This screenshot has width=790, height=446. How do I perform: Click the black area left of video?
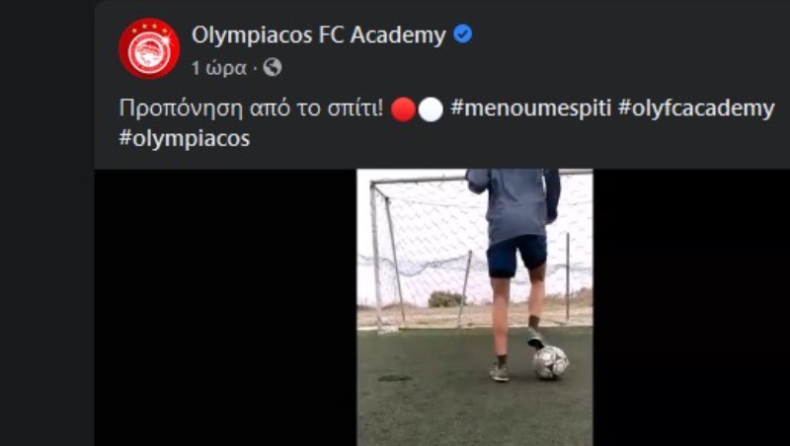pos(225,307)
